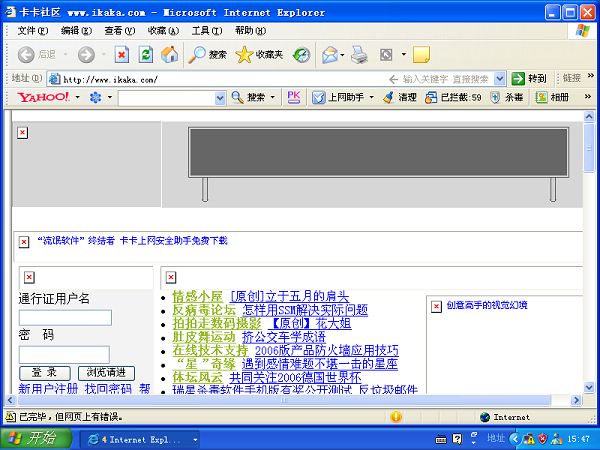Image resolution: width=600 pixels, height=450 pixels.
Task: Stop page loading with red X icon
Action: tap(122, 55)
